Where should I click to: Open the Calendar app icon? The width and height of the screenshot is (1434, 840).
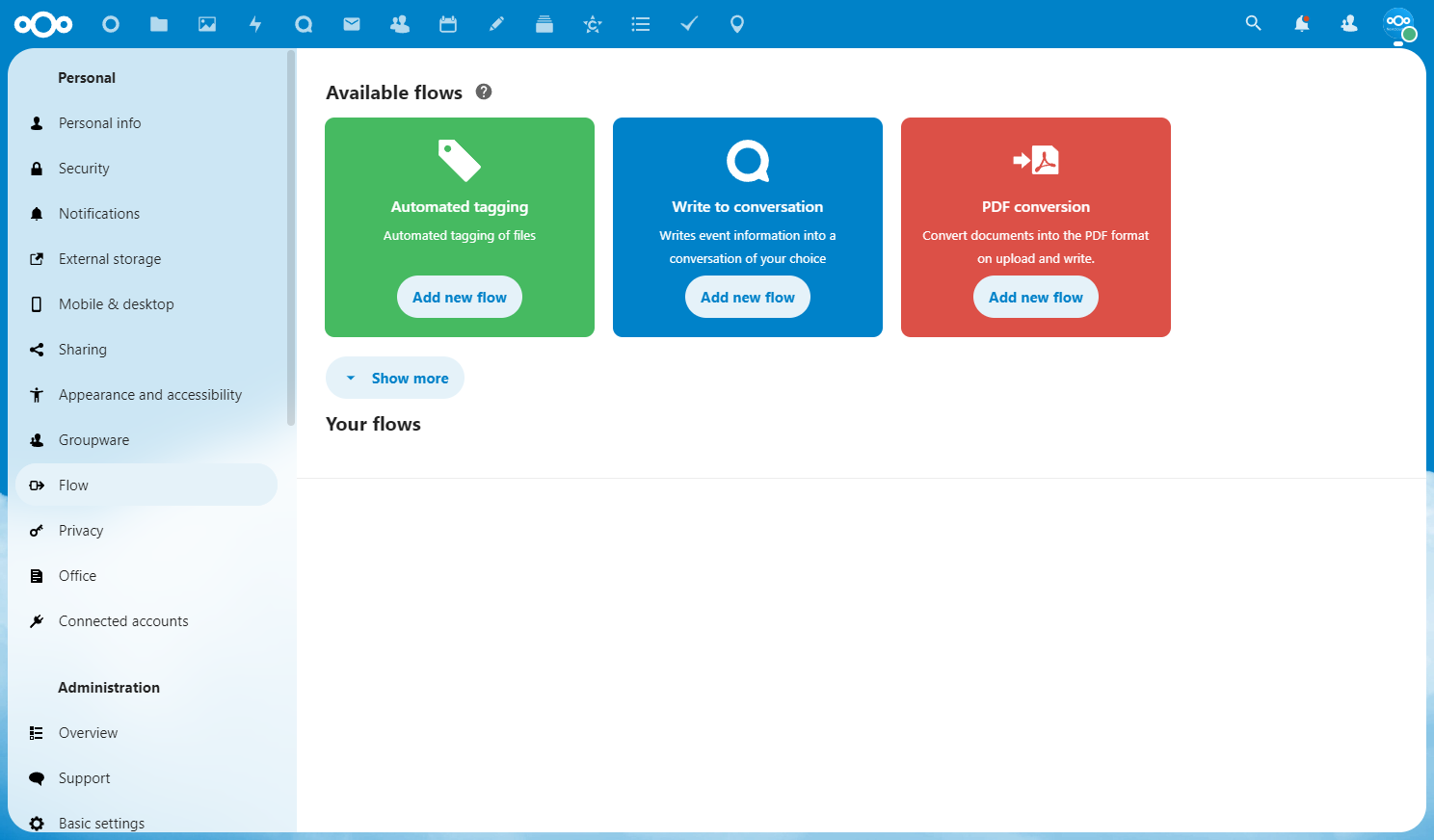tap(448, 24)
